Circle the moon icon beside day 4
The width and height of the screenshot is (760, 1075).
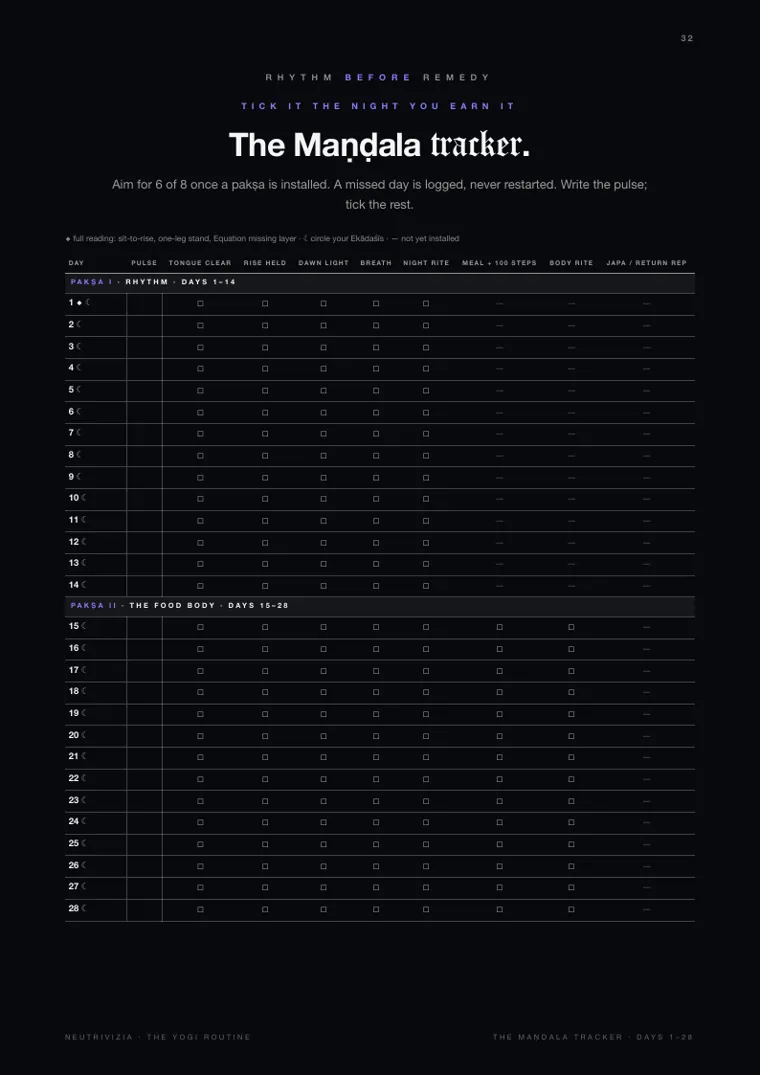click(x=79, y=367)
